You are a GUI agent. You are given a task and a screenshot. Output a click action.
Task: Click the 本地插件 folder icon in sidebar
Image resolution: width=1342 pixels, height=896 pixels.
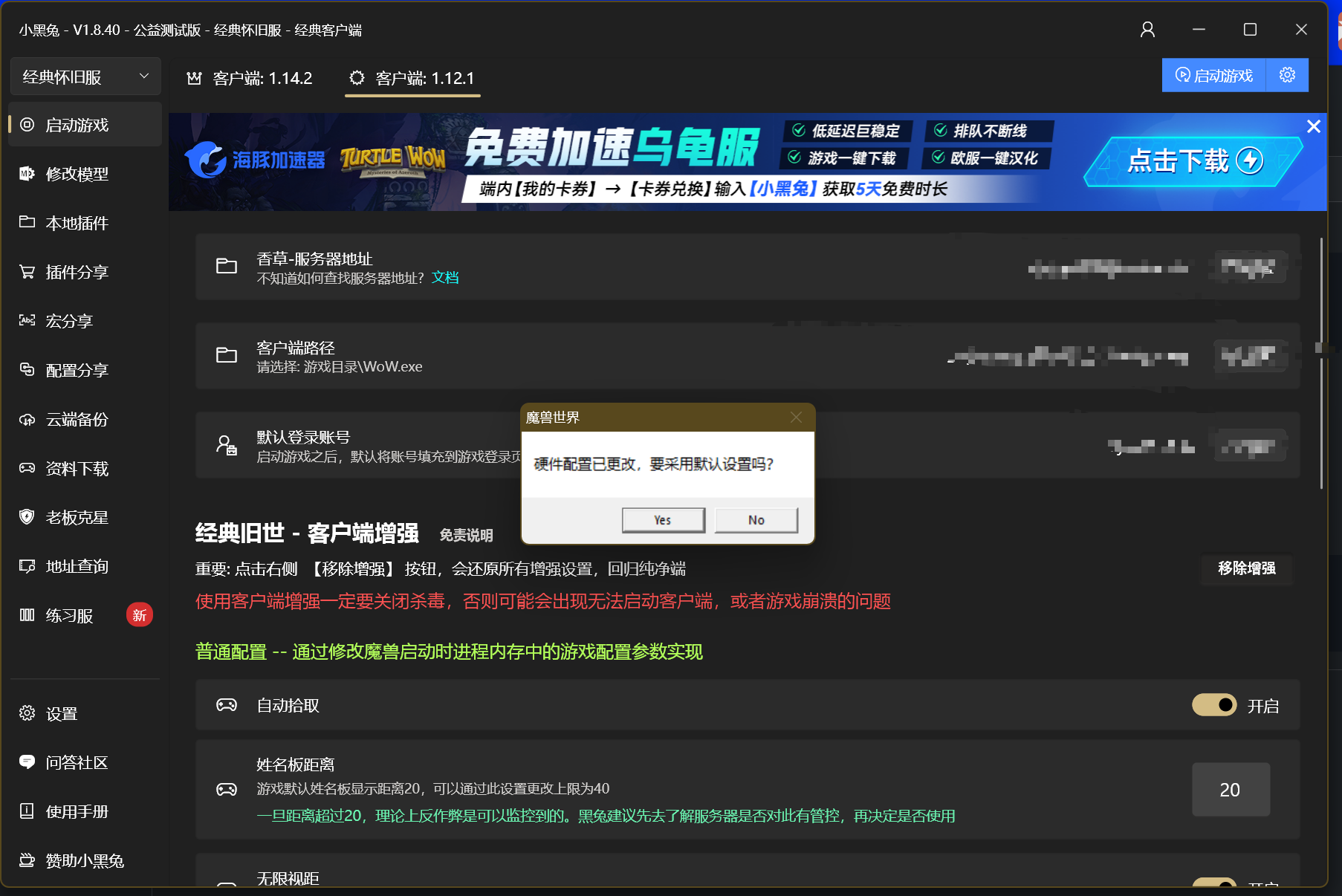click(27, 222)
